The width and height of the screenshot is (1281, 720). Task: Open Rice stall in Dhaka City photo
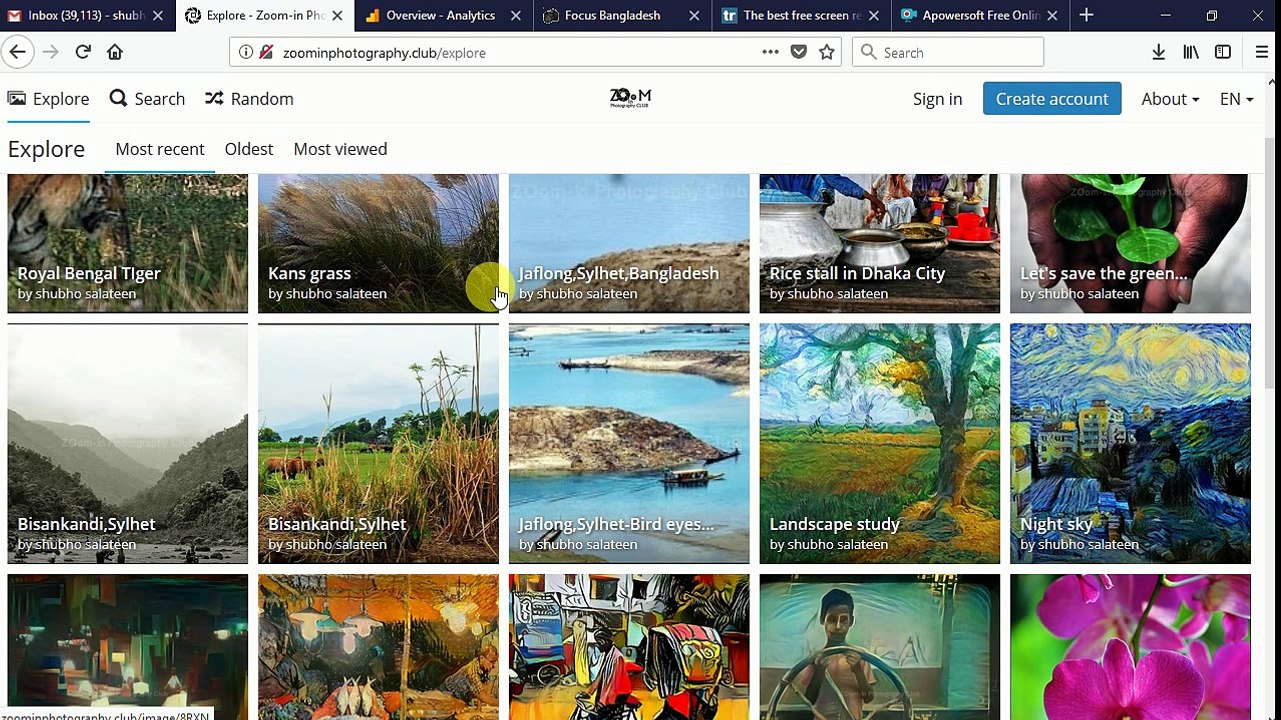880,243
